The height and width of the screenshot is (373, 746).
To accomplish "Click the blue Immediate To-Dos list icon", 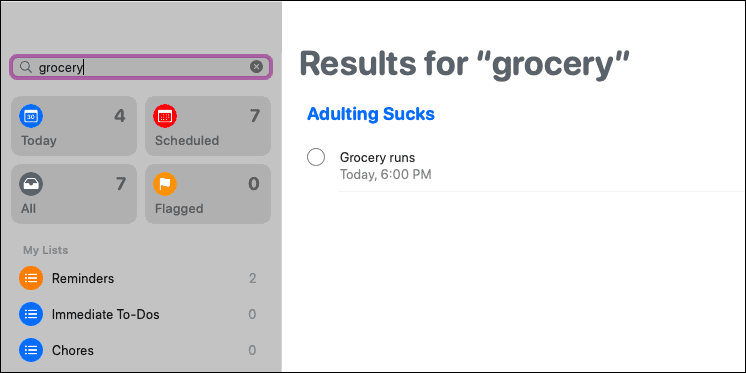I will (31, 314).
